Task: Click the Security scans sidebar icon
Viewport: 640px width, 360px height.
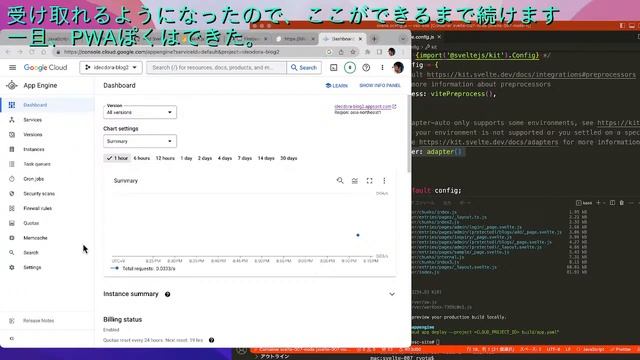Action: (12, 193)
